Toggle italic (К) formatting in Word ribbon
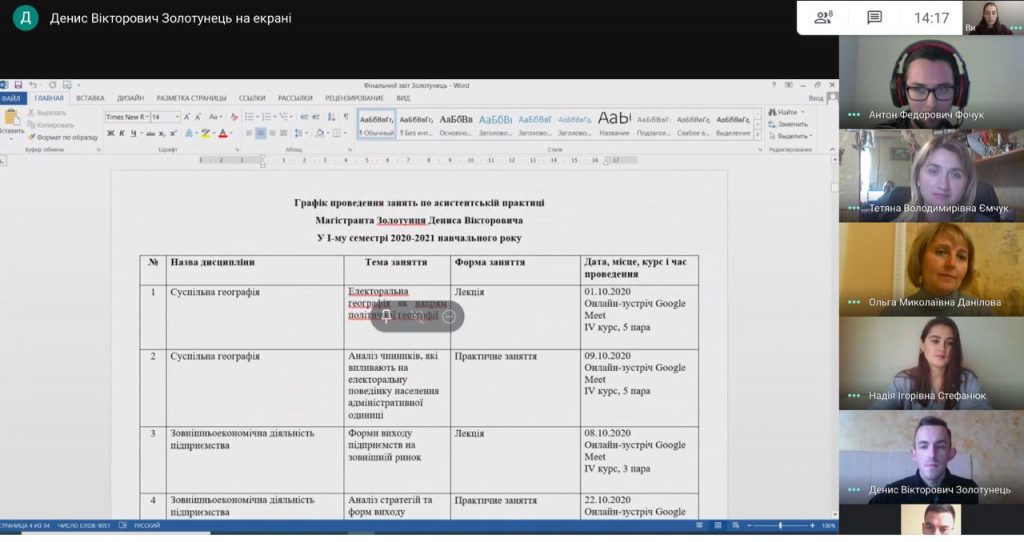The height and width of the screenshot is (542, 1024). (121, 133)
